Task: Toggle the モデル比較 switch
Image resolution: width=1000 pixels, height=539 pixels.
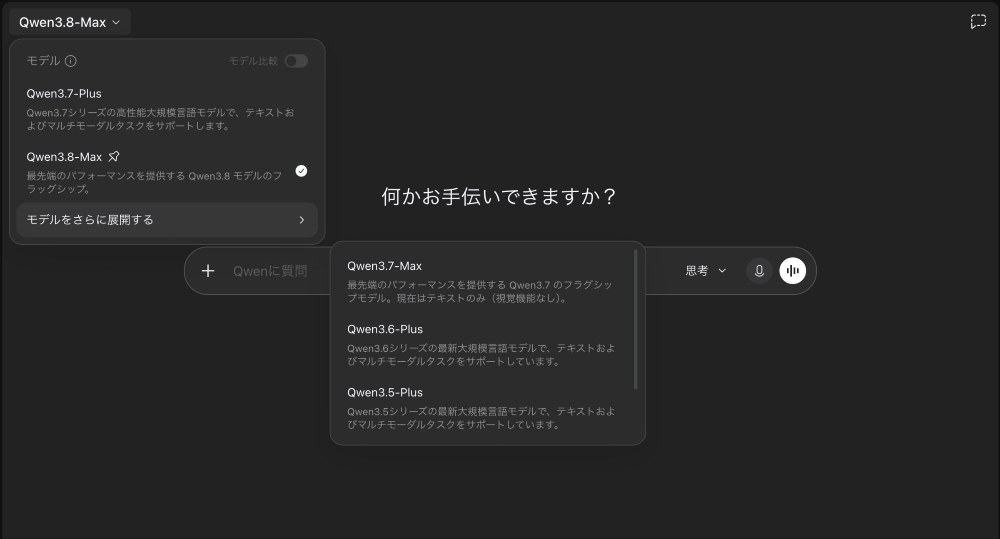Action: [296, 61]
